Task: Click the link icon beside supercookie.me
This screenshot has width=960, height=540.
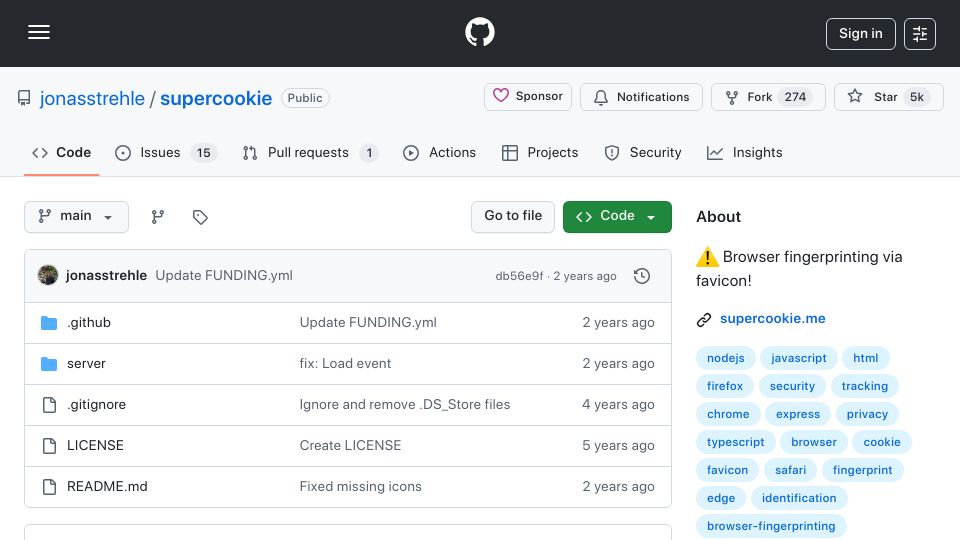Action: (x=704, y=320)
